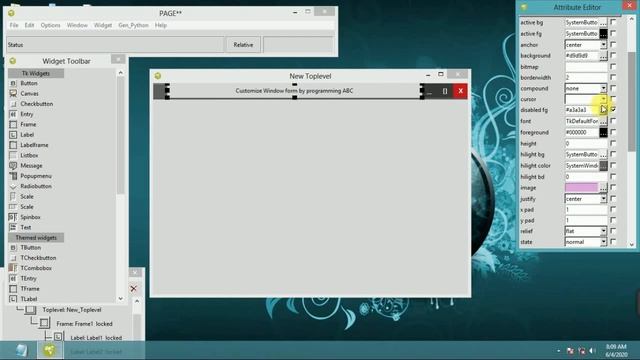Open the Widget menu in PAGE
The height and width of the screenshot is (360, 640).
(103, 25)
